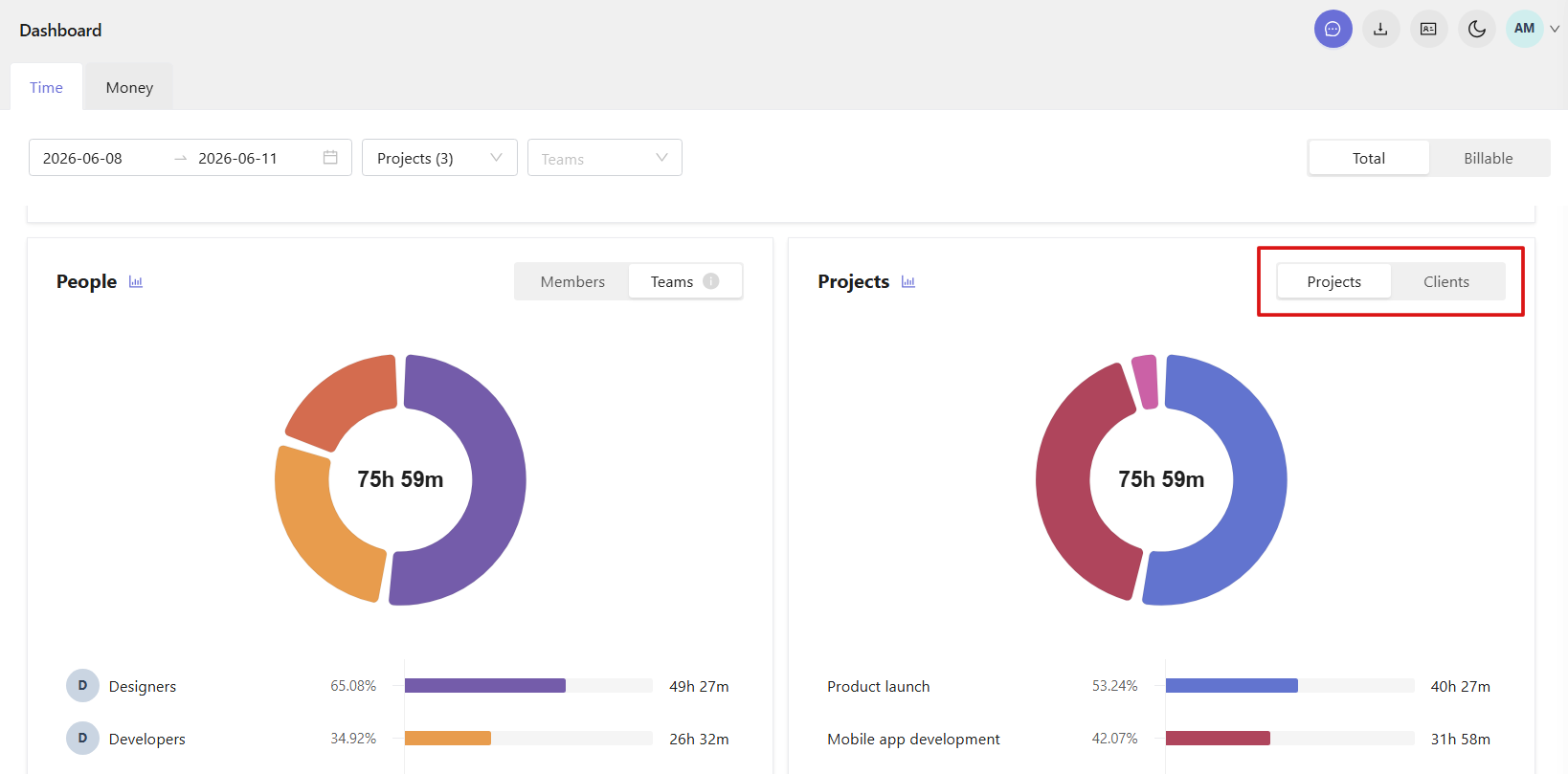1568x774 pixels.
Task: Switch Projects panel to Clients view
Action: point(1445,281)
